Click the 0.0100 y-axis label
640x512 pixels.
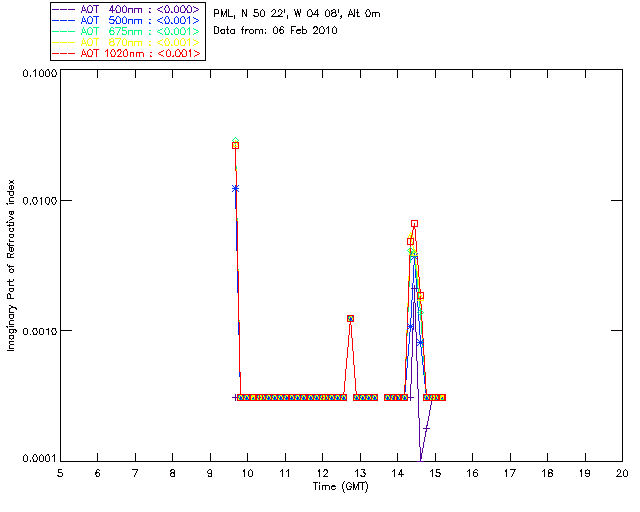[x=40, y=201]
